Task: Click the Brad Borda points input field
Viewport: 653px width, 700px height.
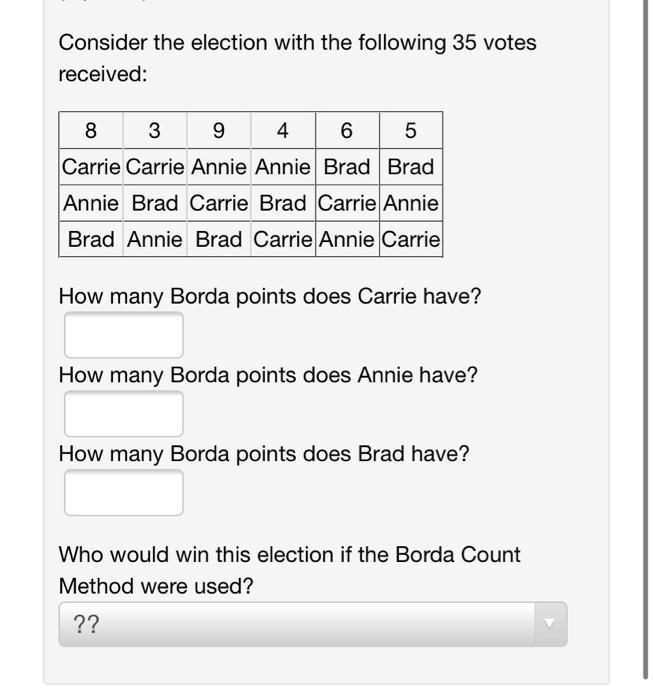Action: [x=124, y=492]
